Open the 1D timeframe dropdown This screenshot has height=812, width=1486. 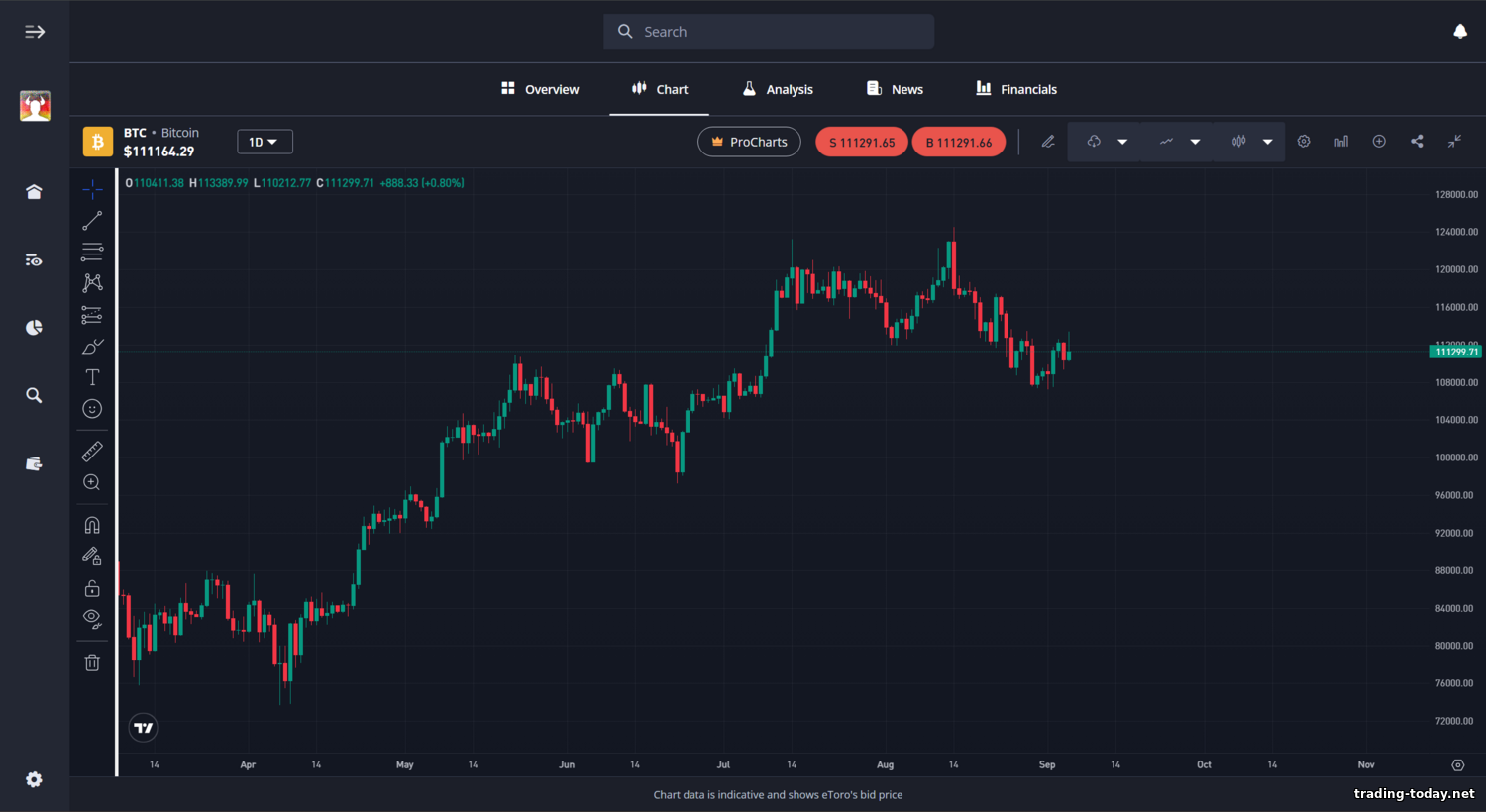click(x=265, y=141)
